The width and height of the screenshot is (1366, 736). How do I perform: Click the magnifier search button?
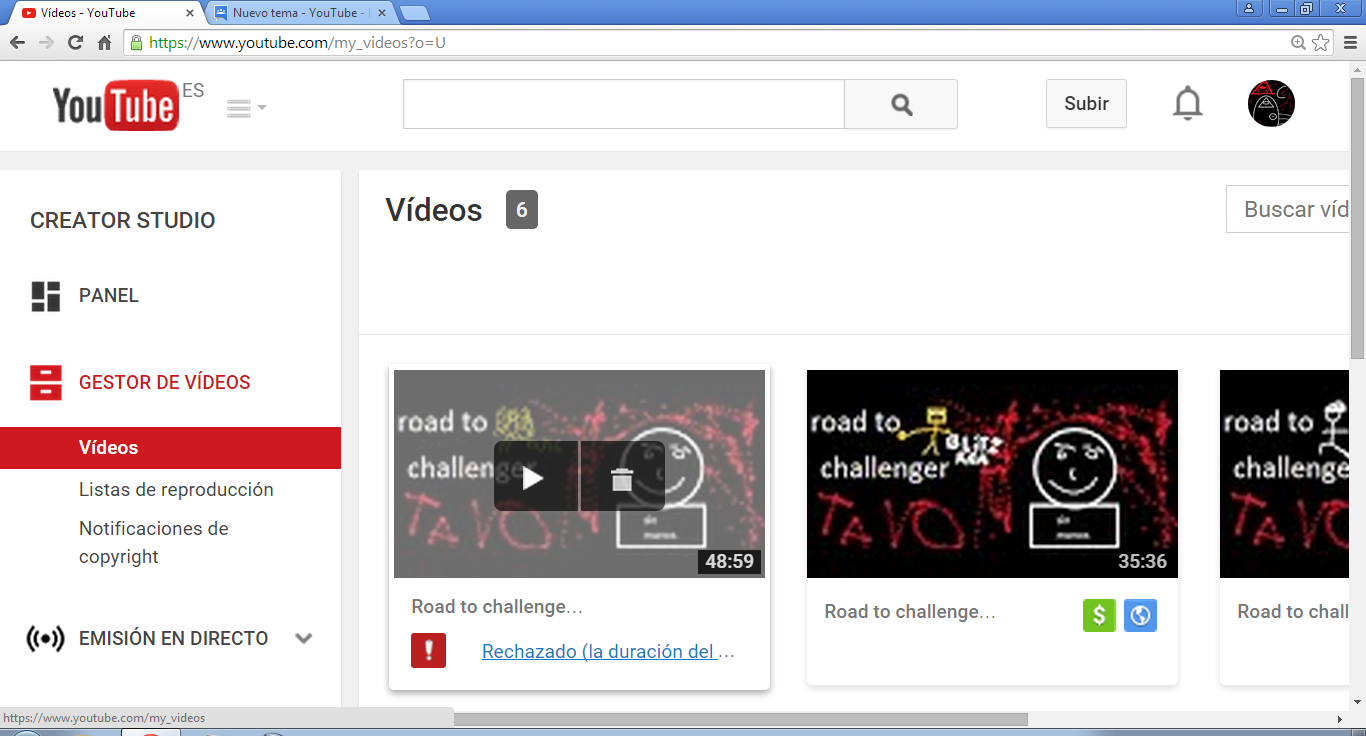[x=901, y=104]
